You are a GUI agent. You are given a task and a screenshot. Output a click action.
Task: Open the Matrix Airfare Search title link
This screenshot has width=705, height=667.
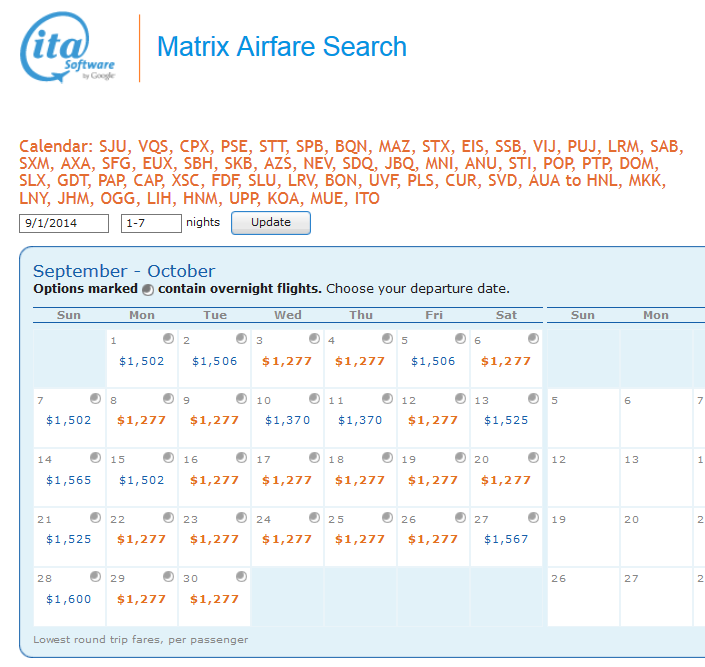click(x=282, y=47)
